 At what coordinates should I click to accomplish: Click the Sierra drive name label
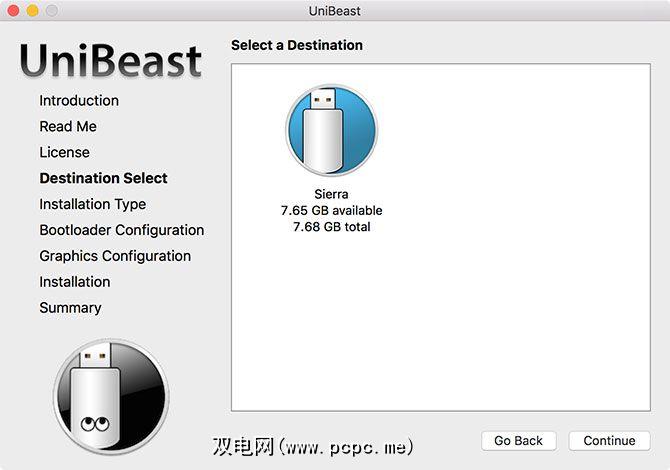click(x=331, y=195)
